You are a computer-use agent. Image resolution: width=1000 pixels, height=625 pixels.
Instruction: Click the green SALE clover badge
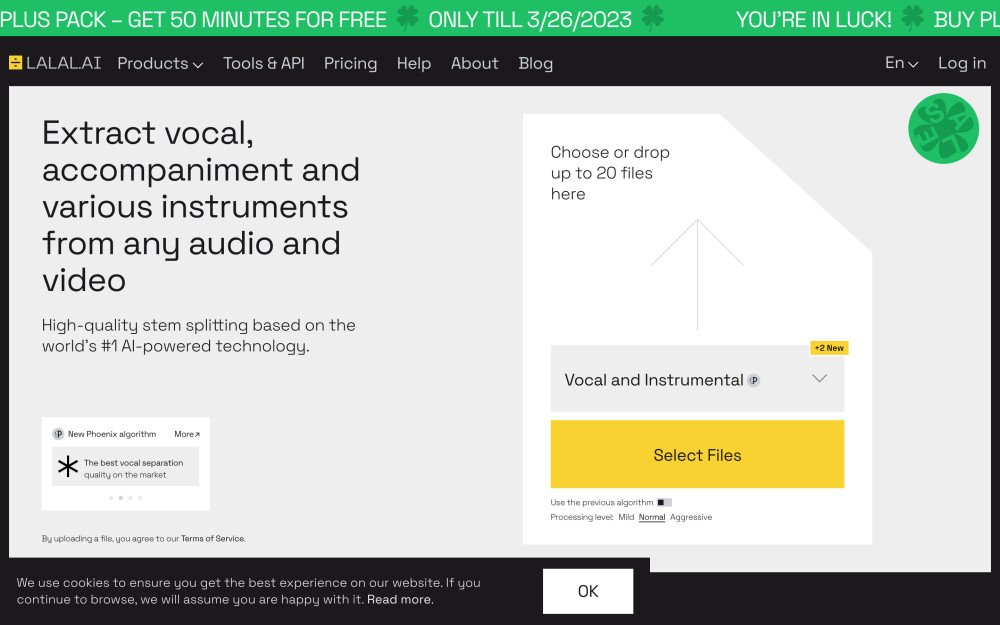coord(943,128)
